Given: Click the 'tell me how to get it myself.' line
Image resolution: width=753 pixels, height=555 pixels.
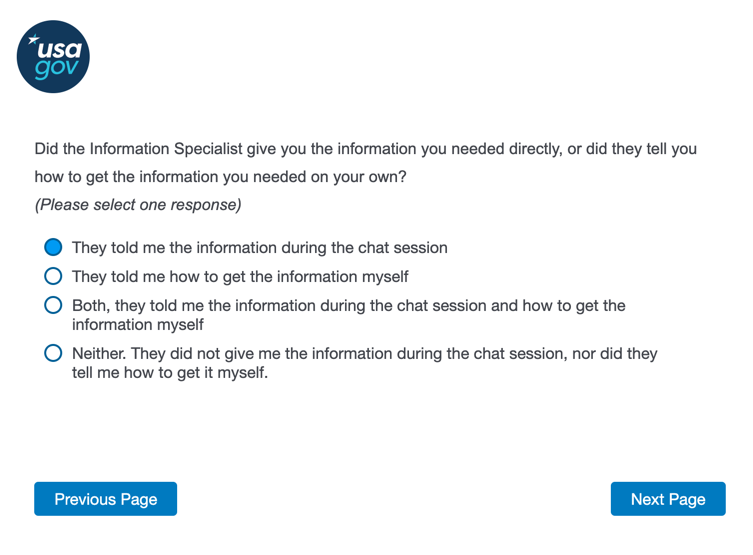Looking at the screenshot, I should coord(170,373).
